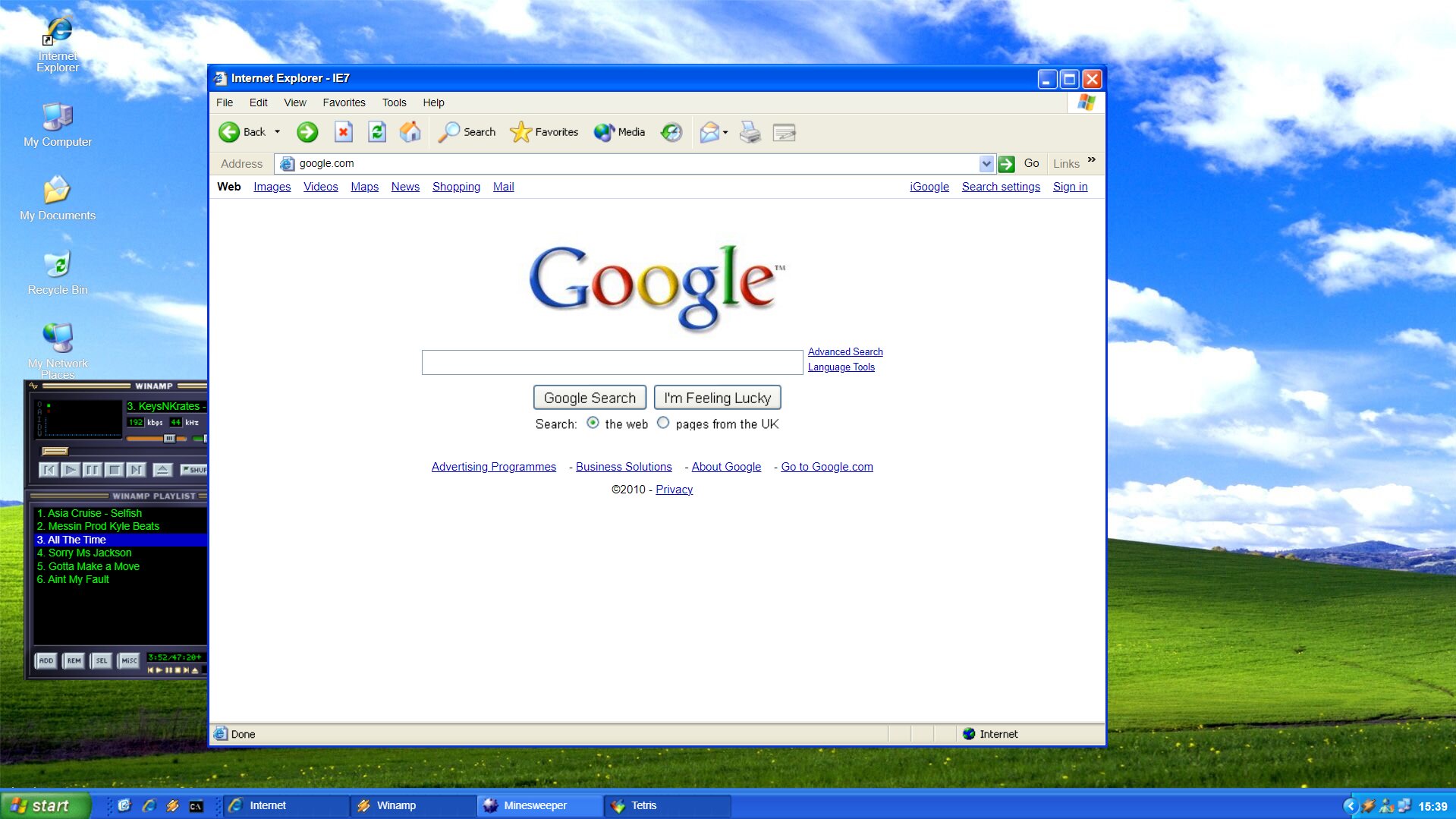Open the File menu

click(x=225, y=102)
